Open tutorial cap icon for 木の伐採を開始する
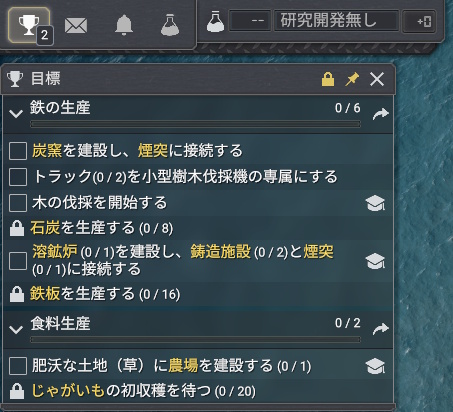Image resolution: width=453 pixels, height=412 pixels. pos(375,203)
